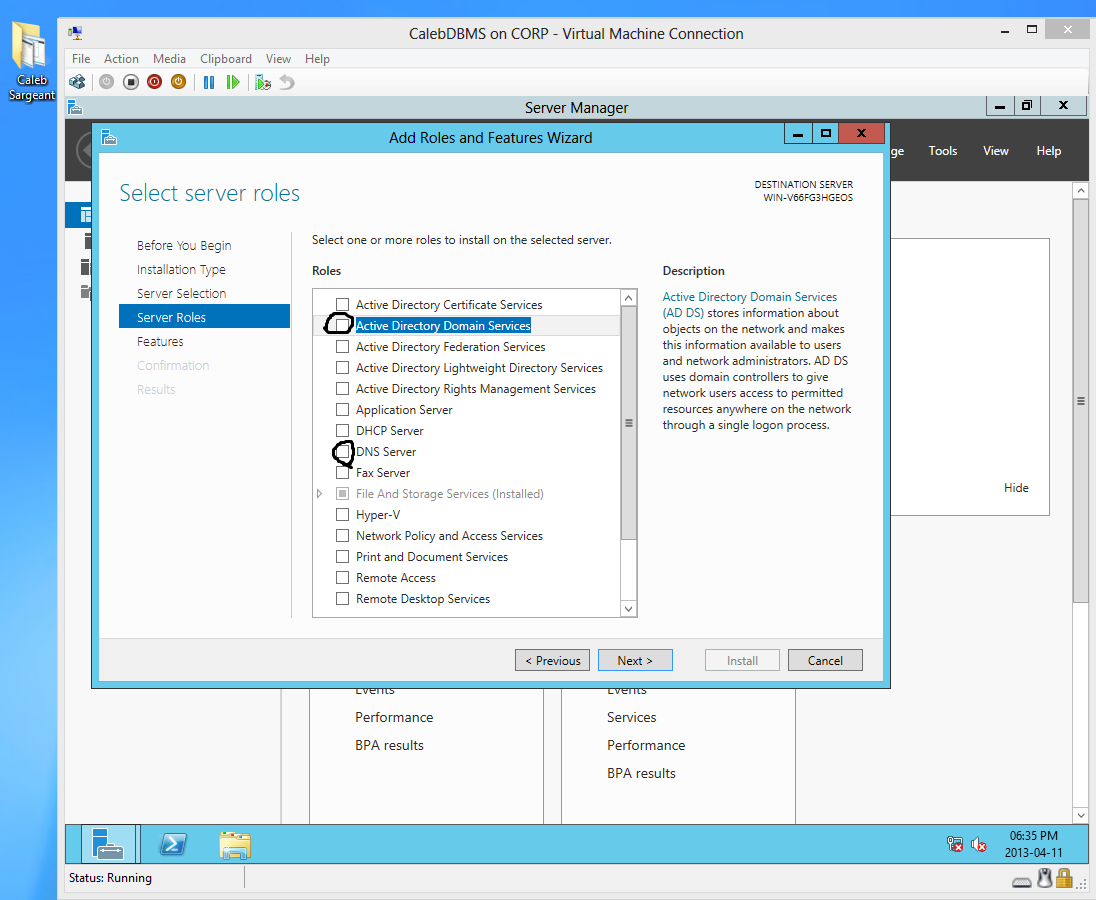
Task: Go to Features step
Action: (160, 342)
